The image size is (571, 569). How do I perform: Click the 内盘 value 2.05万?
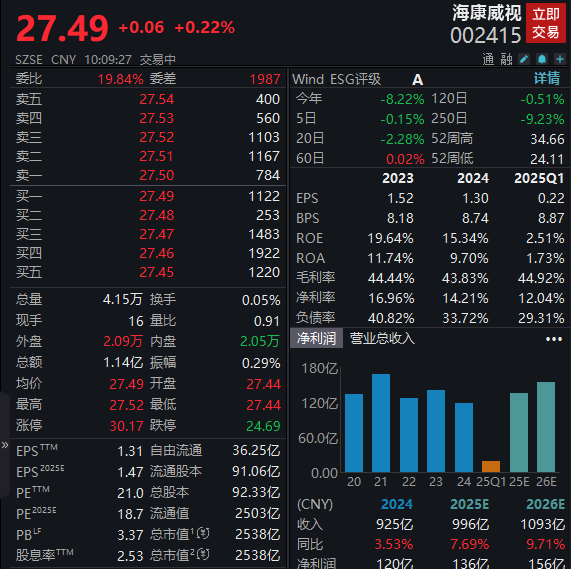[260, 341]
